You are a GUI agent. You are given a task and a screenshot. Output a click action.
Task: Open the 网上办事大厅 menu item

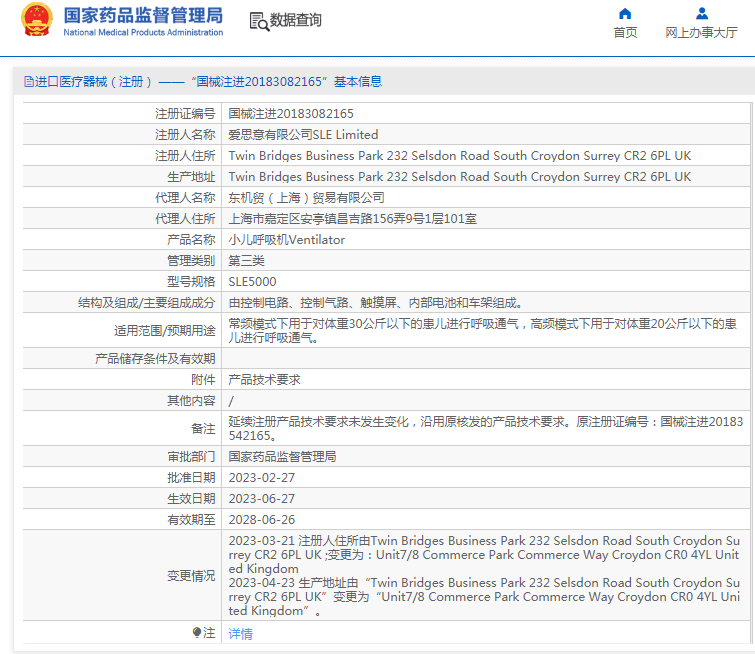(702, 33)
